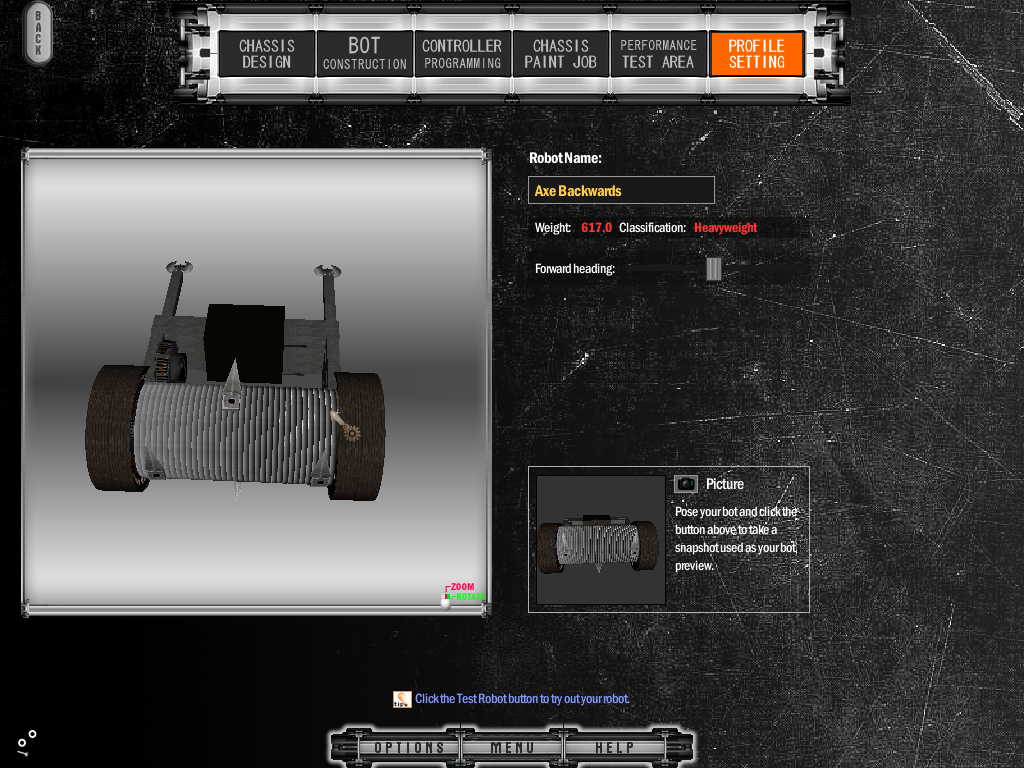Click the Heavyweight classification text
Viewport: 1024px width, 768px height.
point(725,228)
